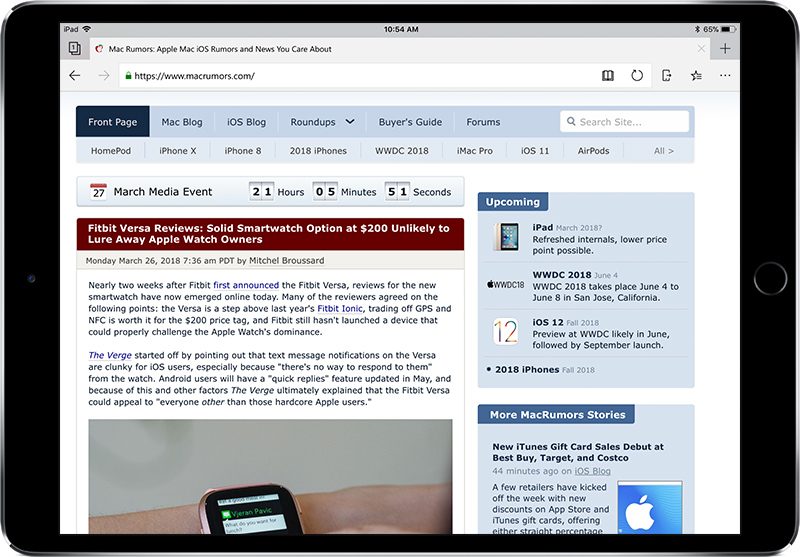Click the green padlock security icon

tap(128, 75)
